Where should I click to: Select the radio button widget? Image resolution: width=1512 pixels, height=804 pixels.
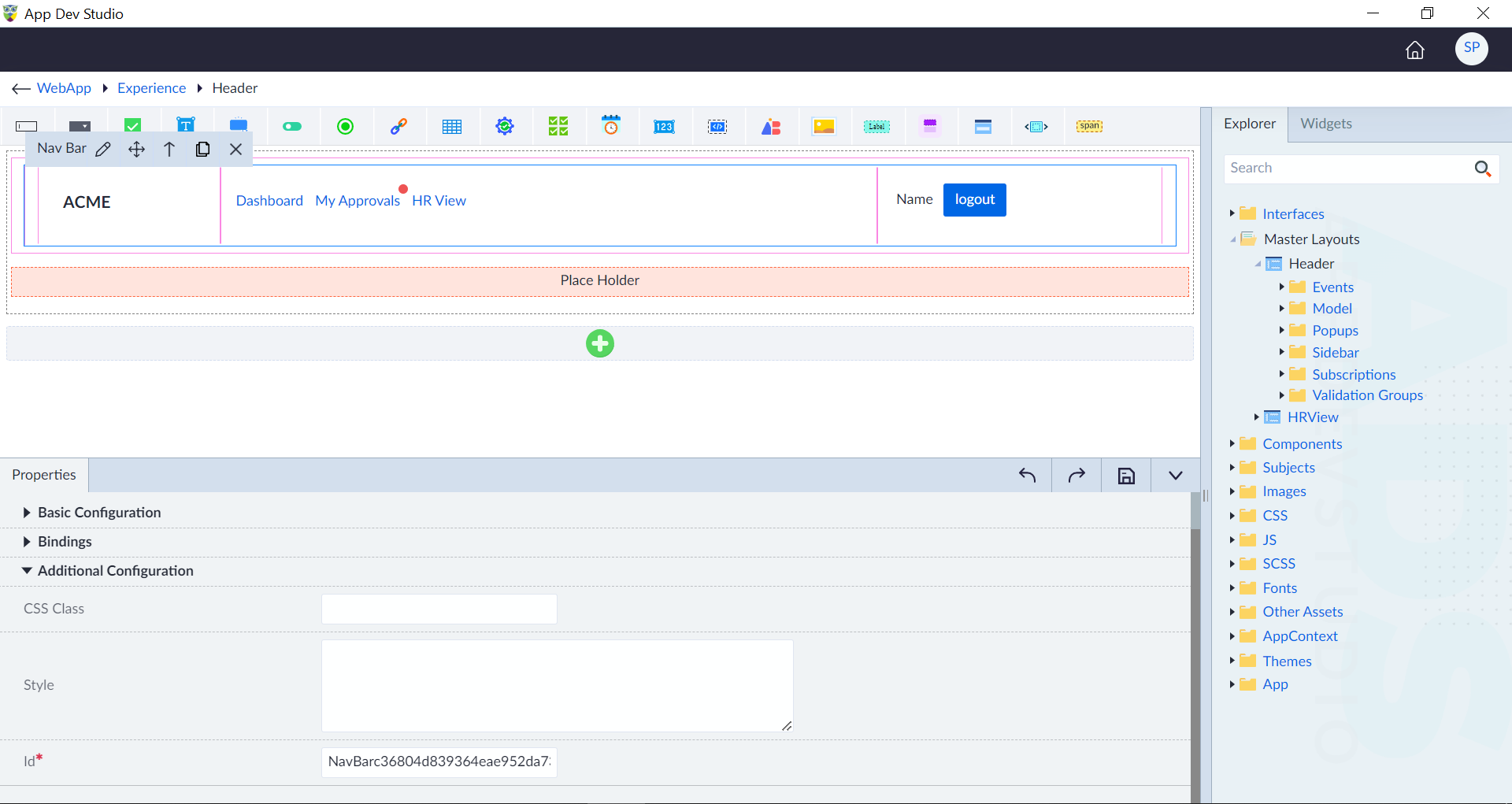click(x=345, y=126)
